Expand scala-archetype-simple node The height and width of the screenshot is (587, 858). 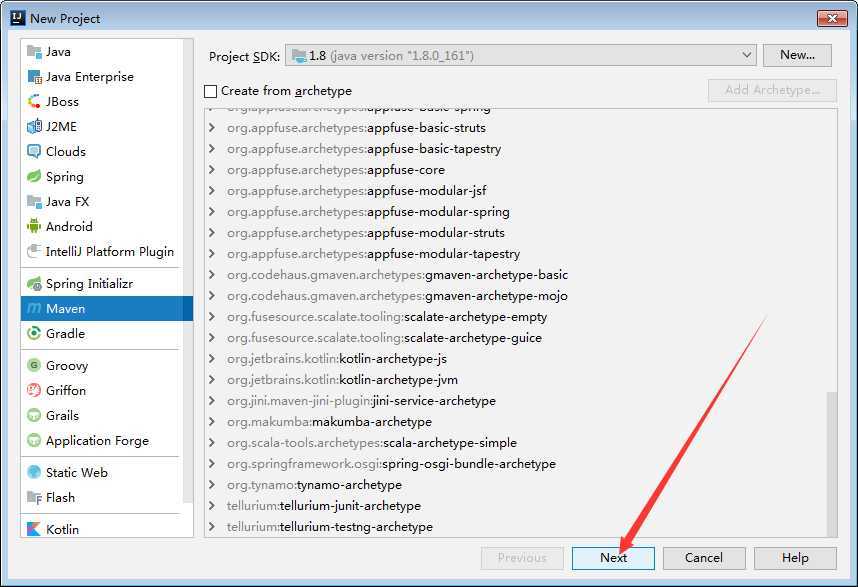(x=212, y=443)
